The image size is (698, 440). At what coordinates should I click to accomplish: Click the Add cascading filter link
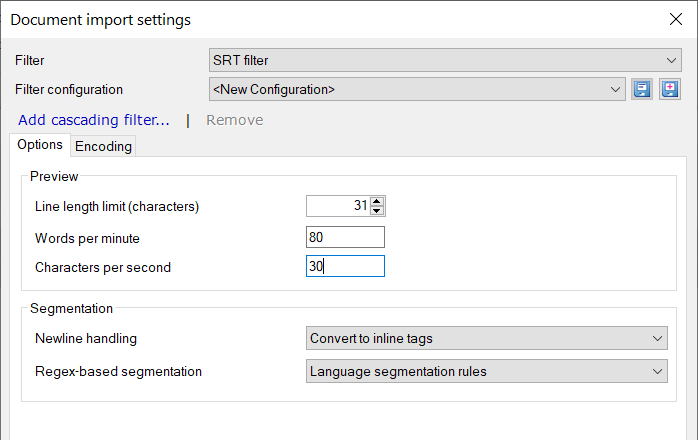pos(94,120)
